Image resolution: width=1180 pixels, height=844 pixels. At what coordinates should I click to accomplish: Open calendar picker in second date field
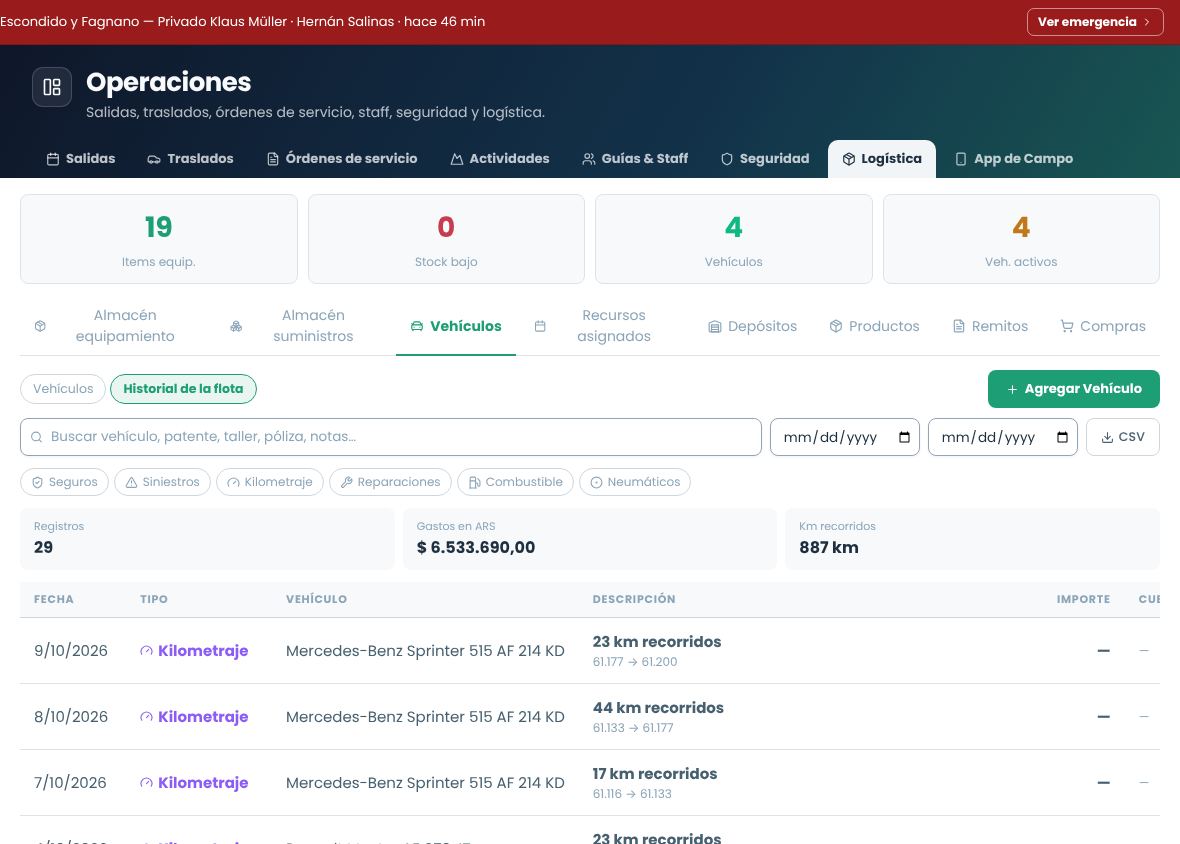(x=1063, y=437)
